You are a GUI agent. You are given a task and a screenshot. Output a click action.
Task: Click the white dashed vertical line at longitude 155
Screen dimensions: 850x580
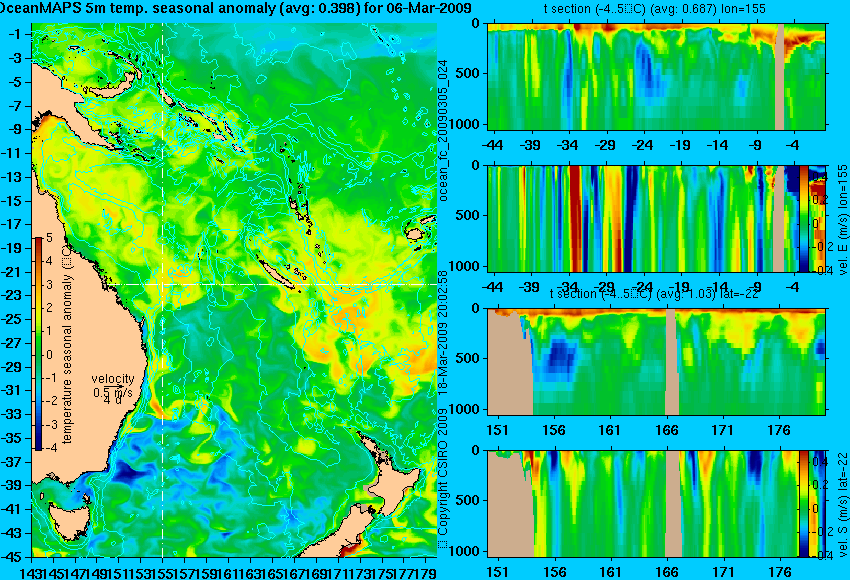coord(163,290)
